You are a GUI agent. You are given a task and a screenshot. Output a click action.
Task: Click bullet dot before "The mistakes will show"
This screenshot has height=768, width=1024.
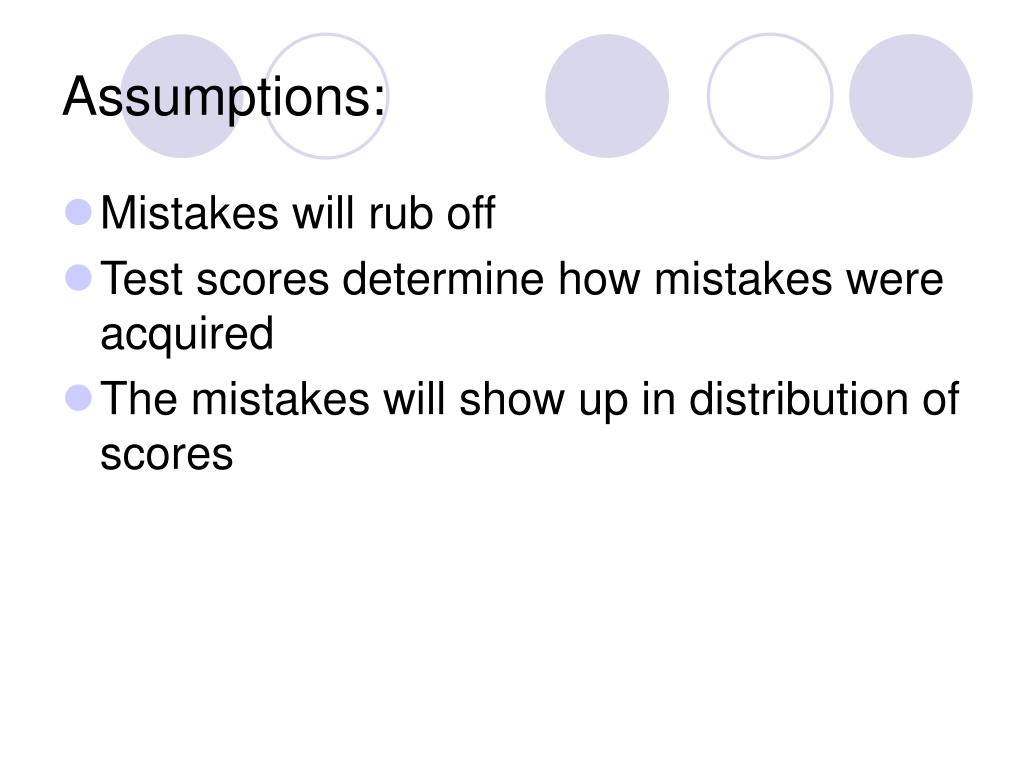(x=79, y=400)
